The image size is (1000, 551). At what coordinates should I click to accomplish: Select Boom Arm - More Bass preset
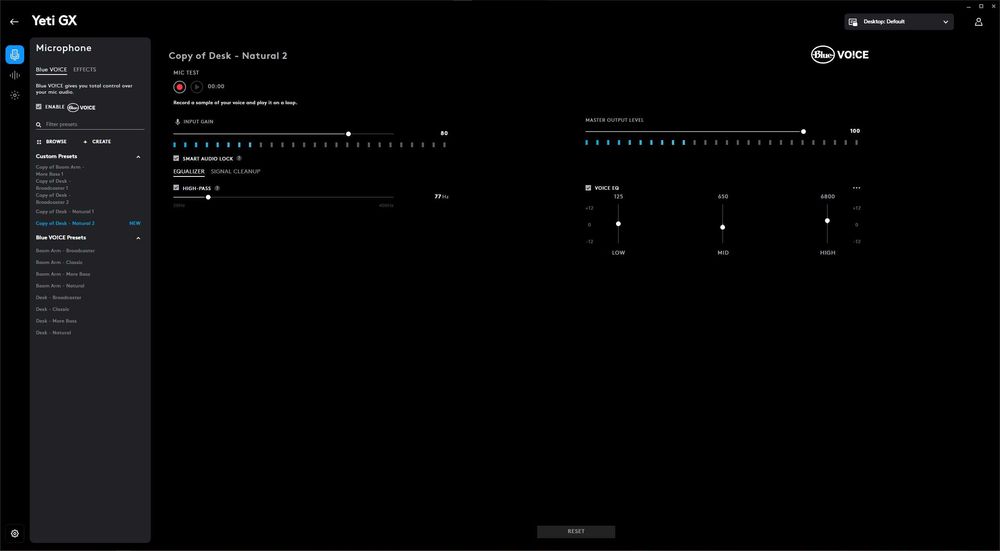pyautogui.click(x=63, y=274)
